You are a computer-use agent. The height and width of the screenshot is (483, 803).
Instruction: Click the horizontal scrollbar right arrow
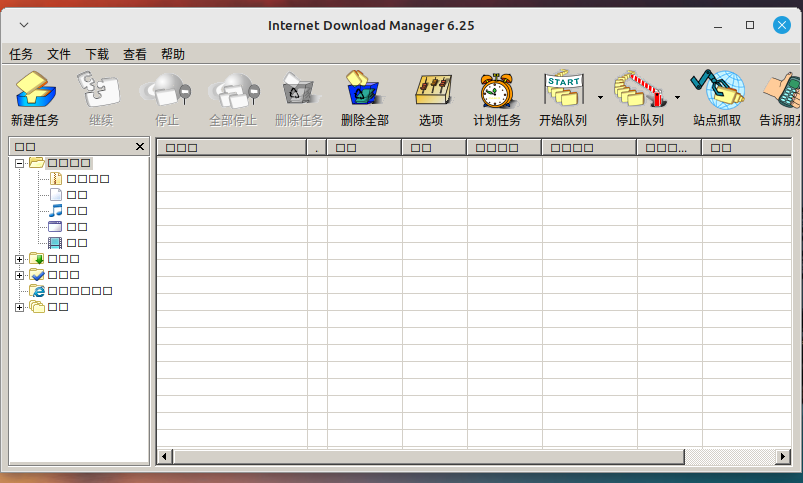[x=783, y=457]
